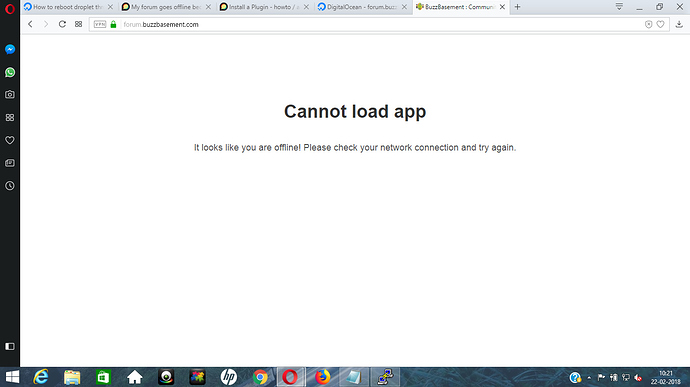Click the 'Cannot load app' heading
Viewport: 690px width, 387px height.
[x=355, y=111]
